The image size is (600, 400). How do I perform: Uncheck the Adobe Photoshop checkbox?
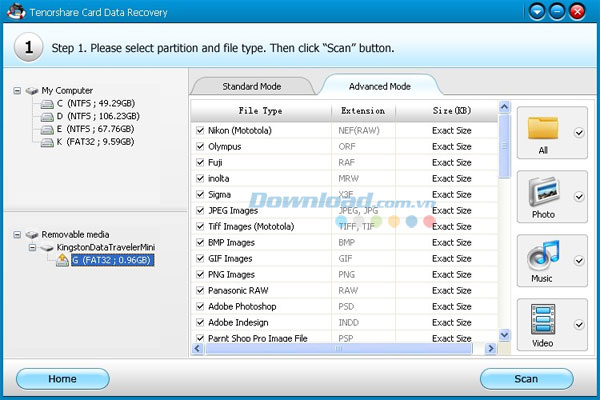(200, 306)
